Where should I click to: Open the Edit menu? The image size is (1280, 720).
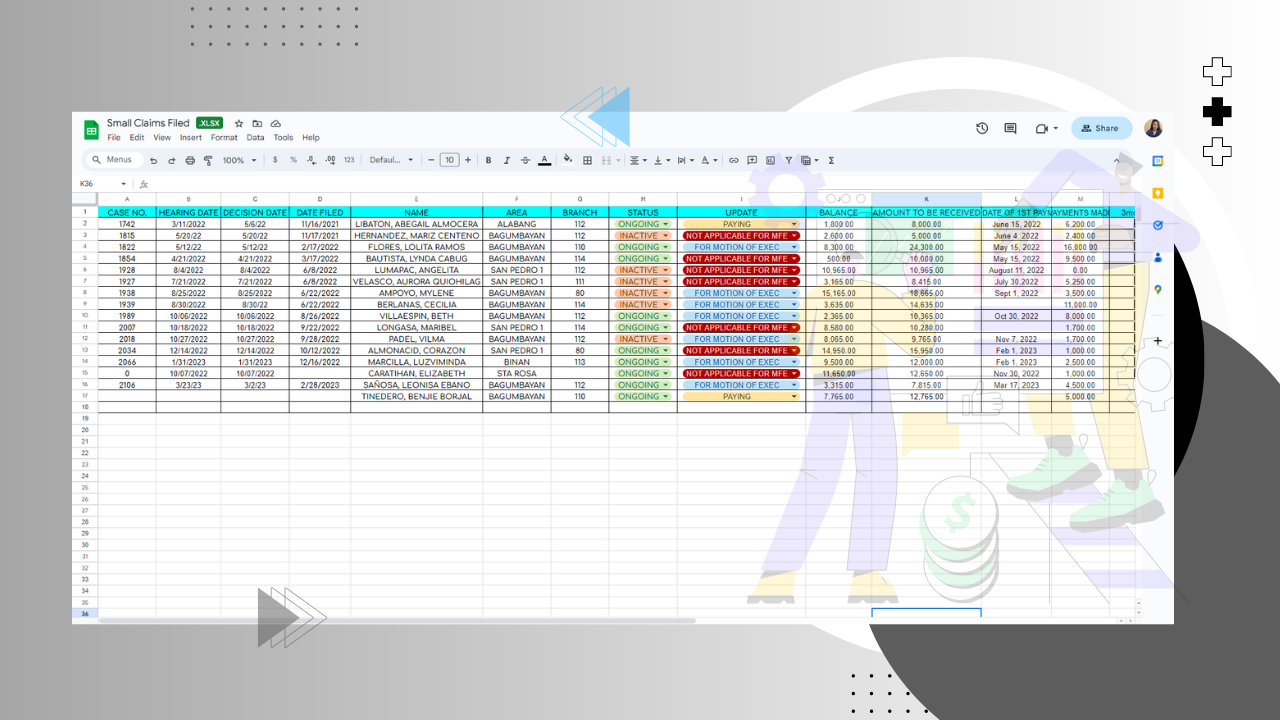tap(137, 138)
